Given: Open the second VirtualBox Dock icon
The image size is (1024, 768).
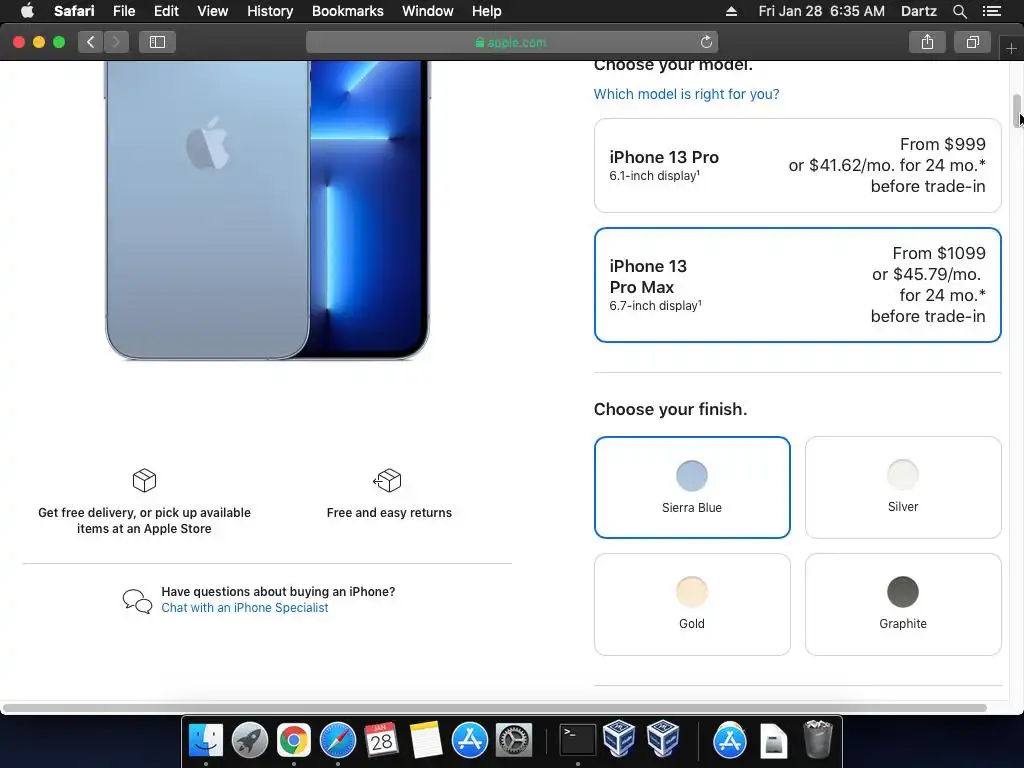Looking at the screenshot, I should click(x=663, y=739).
